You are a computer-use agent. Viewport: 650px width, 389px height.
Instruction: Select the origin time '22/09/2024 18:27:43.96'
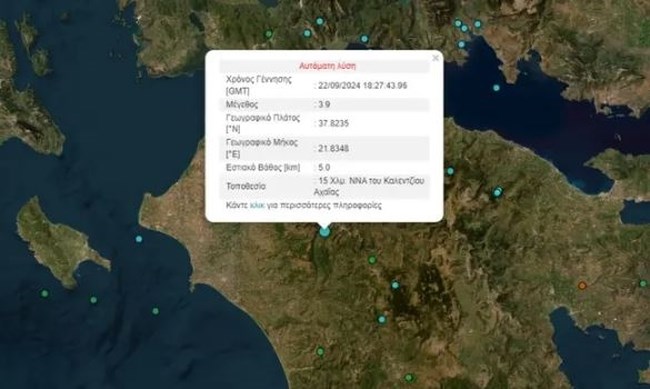point(363,85)
